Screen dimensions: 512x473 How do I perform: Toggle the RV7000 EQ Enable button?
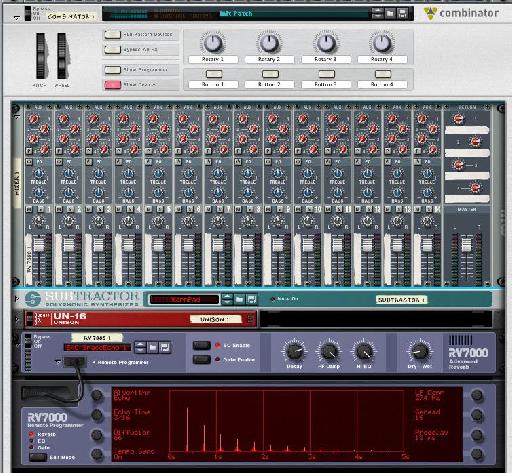point(202,345)
